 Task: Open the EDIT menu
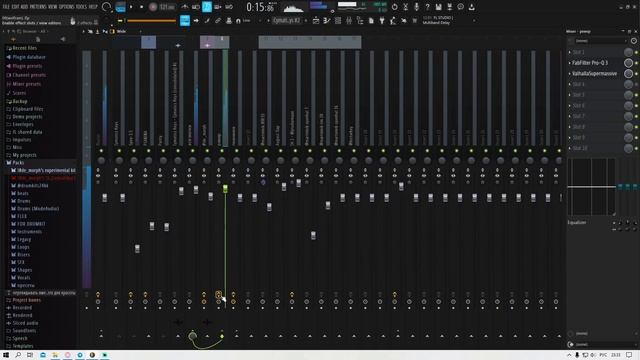tap(15, 7)
